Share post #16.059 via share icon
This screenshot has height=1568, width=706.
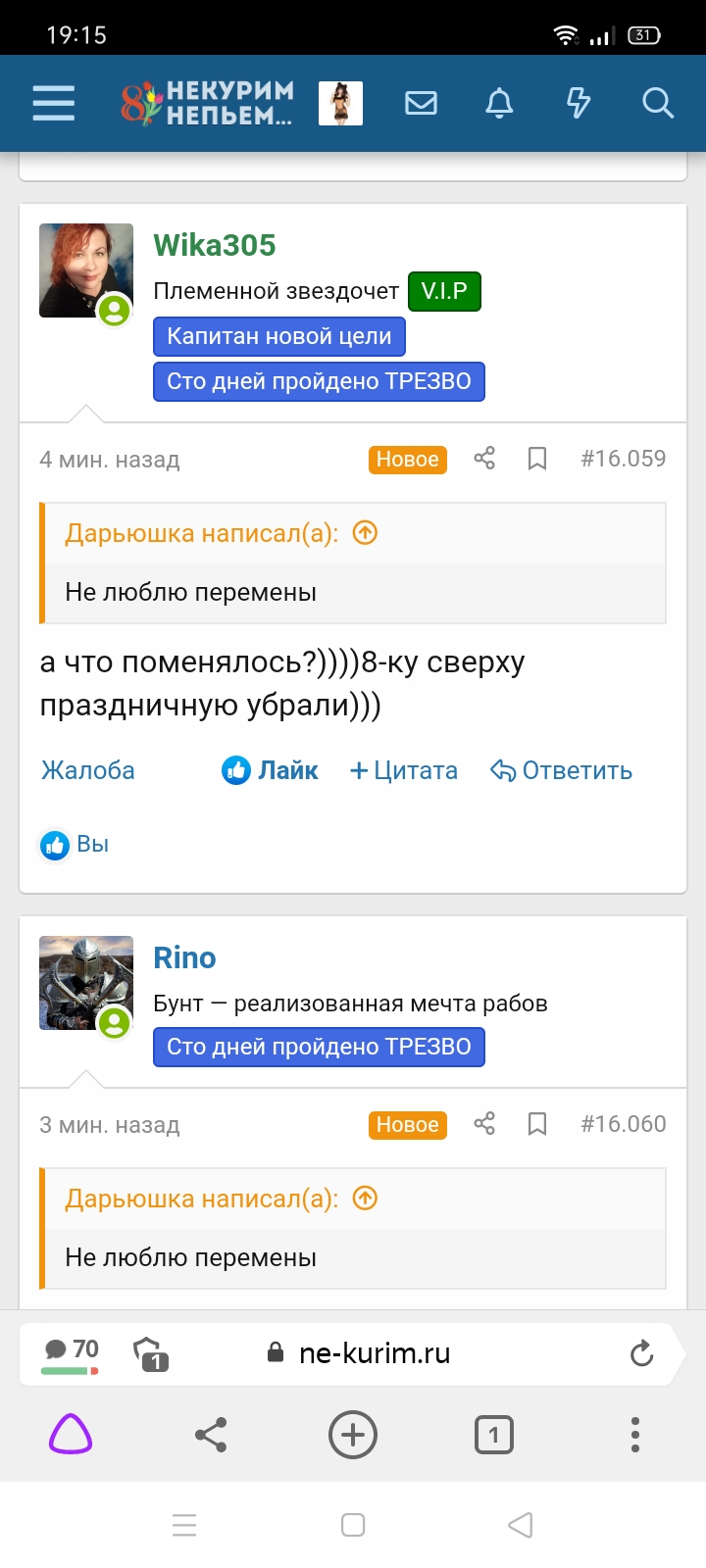click(484, 459)
